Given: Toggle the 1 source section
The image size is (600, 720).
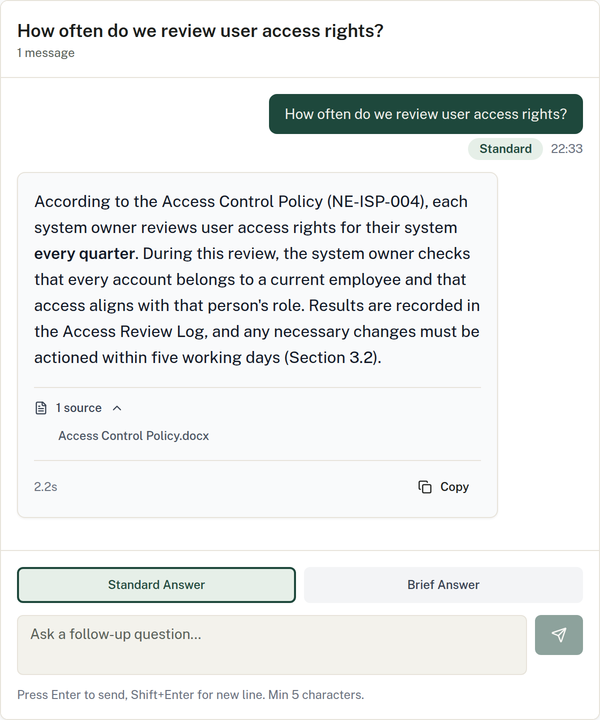Looking at the screenshot, I should tap(79, 408).
